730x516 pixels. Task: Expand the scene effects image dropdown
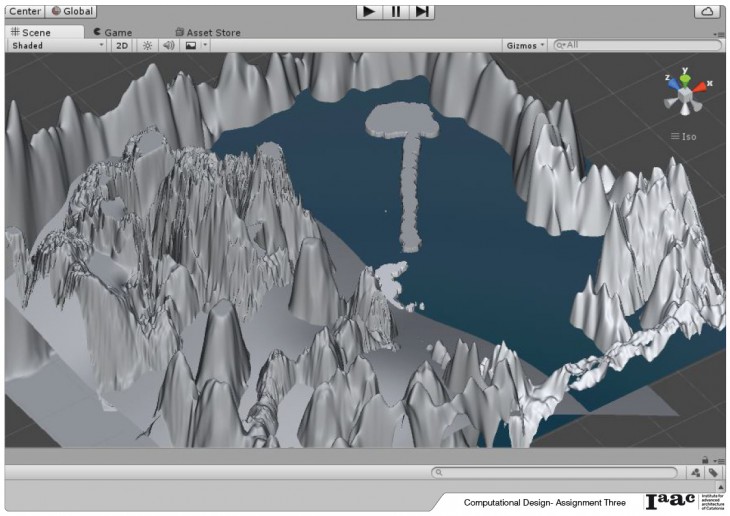coord(205,45)
